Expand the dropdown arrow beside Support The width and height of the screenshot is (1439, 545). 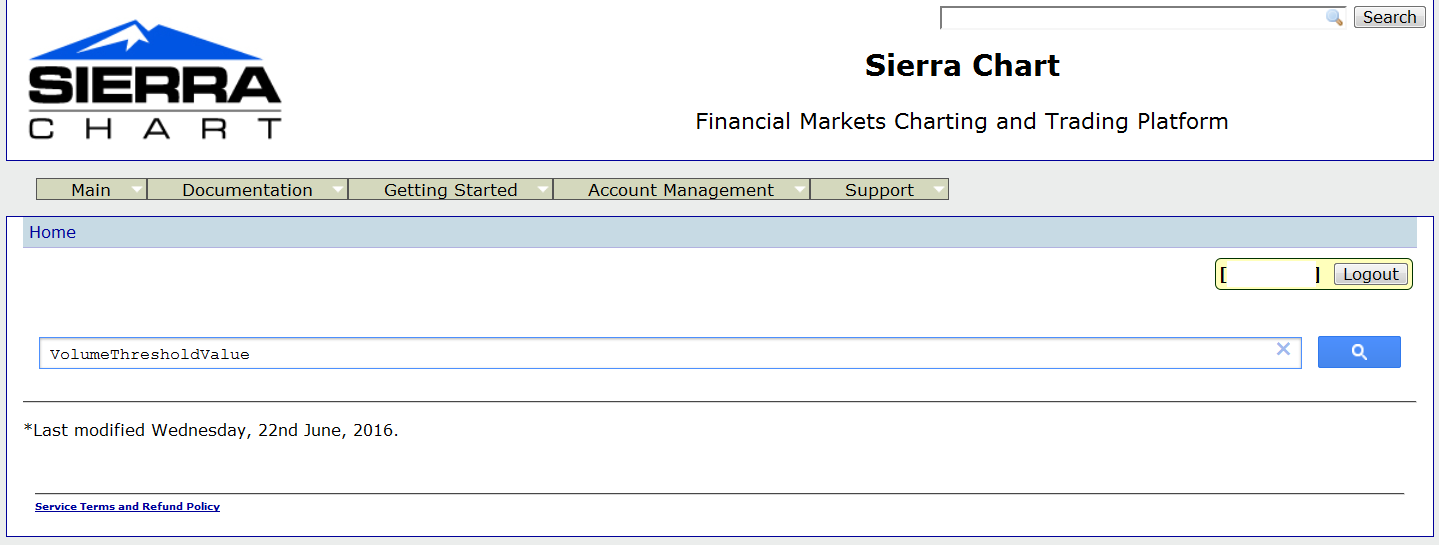(x=937, y=189)
